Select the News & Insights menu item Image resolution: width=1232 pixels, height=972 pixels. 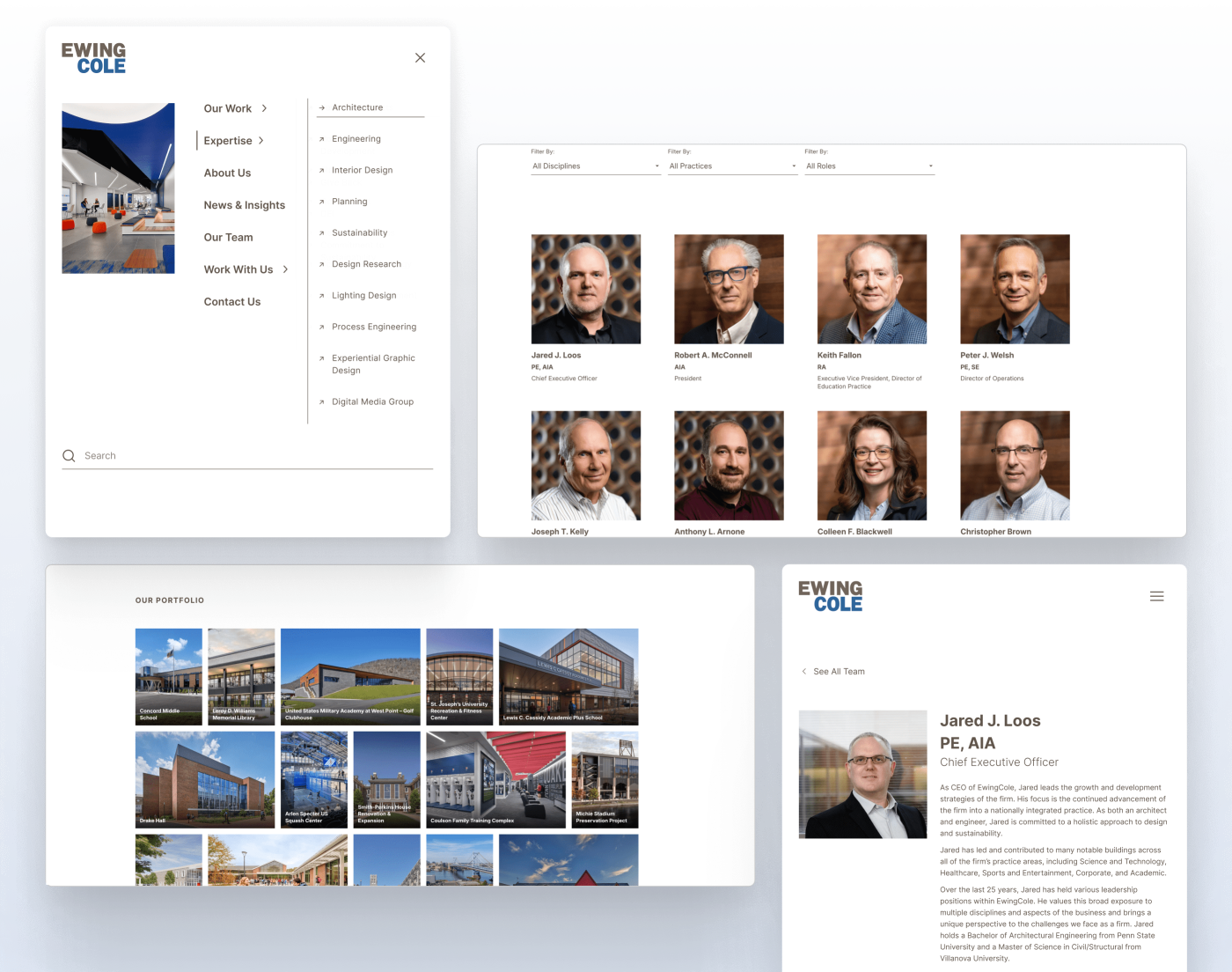point(245,204)
